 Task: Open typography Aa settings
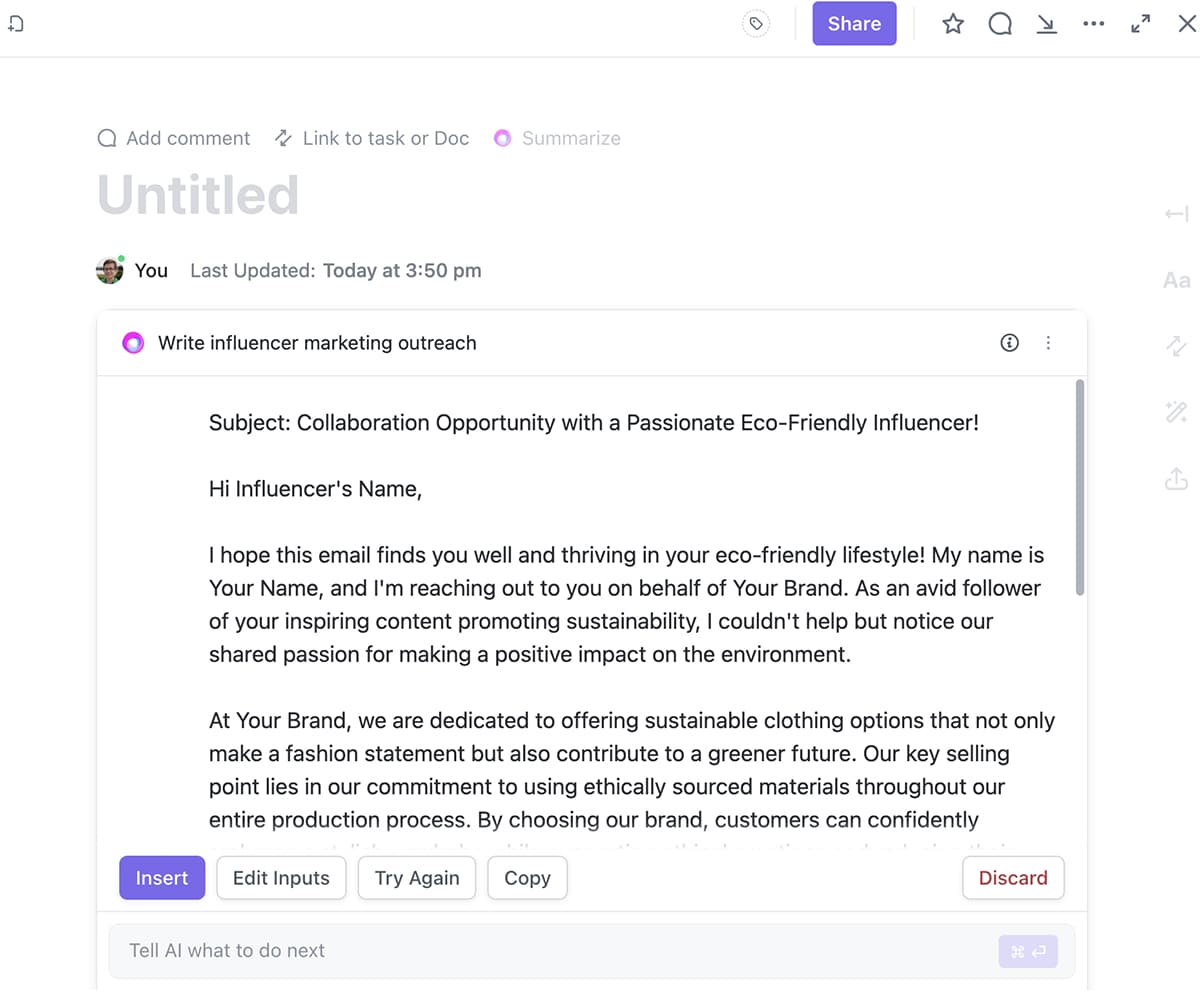(1177, 281)
